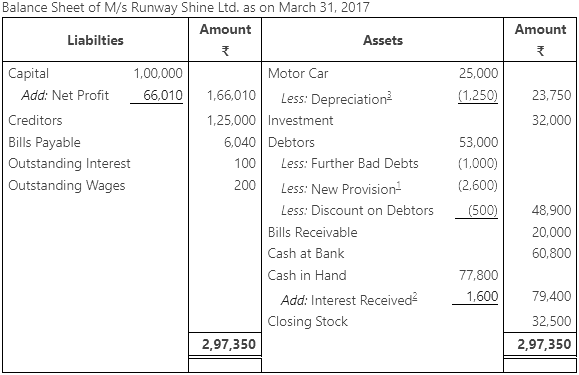Select the Debtors value 53,000

[x=479, y=142]
